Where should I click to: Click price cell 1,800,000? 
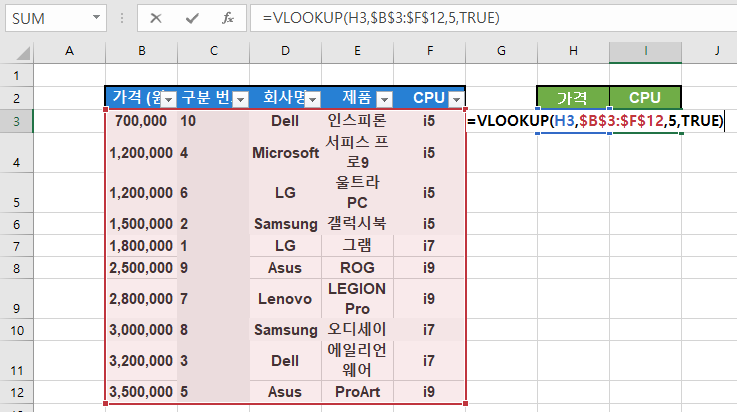tap(141, 246)
